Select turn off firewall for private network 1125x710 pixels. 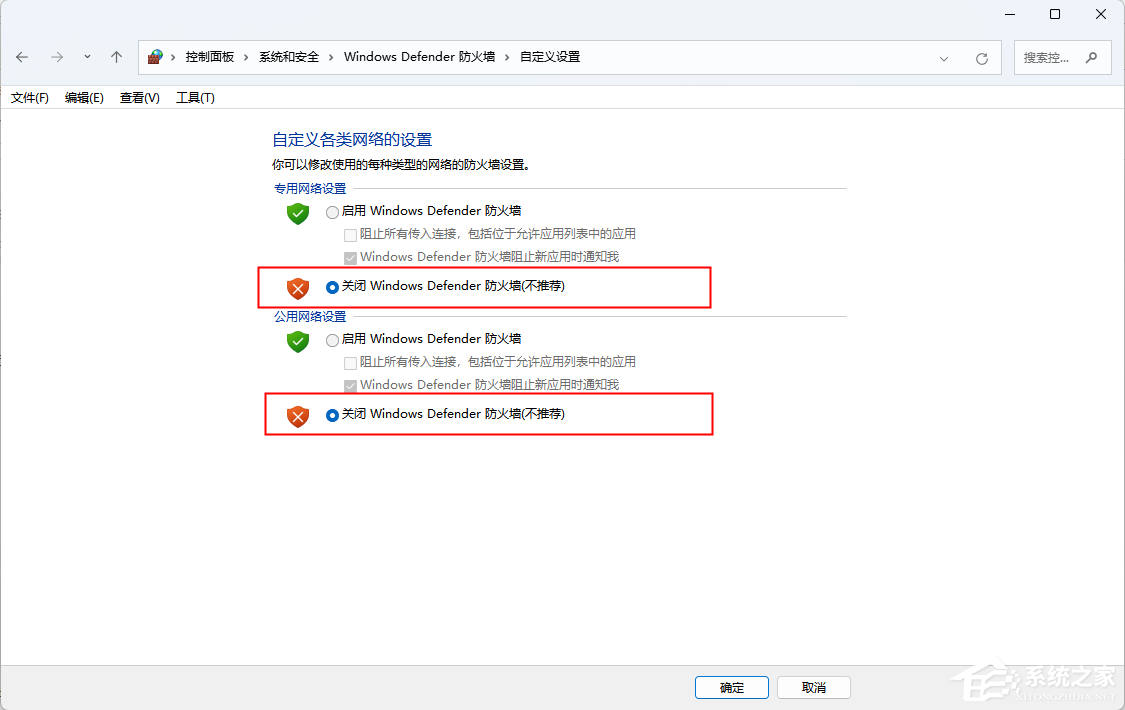[332, 287]
